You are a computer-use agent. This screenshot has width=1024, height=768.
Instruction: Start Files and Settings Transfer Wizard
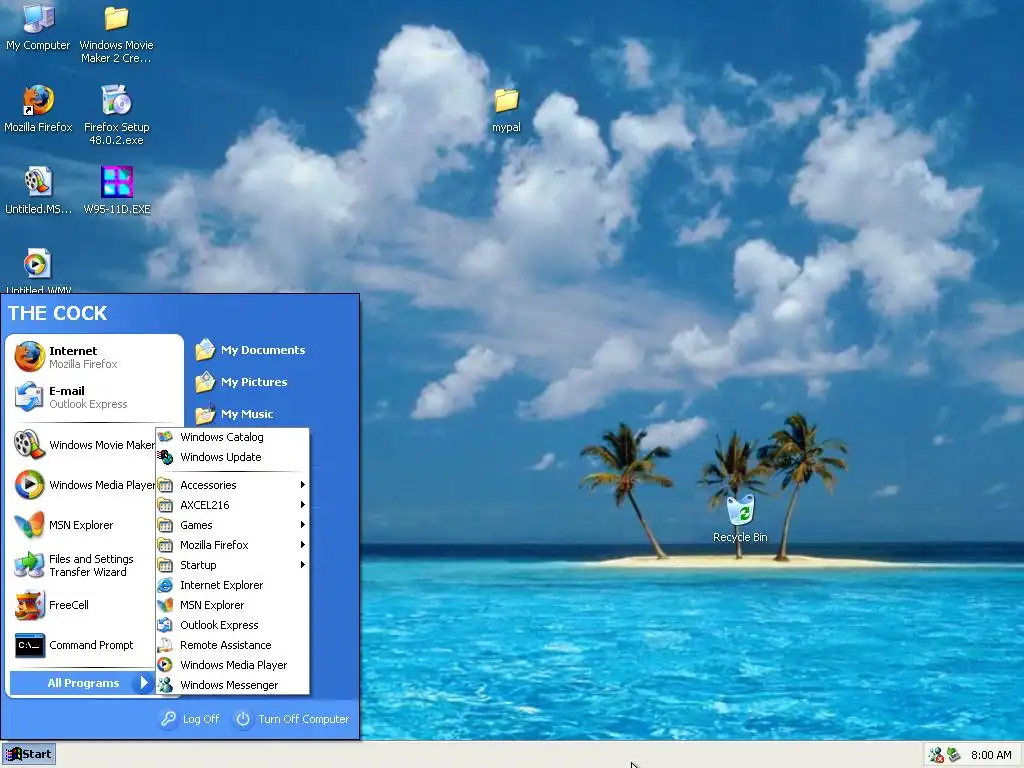tap(83, 565)
